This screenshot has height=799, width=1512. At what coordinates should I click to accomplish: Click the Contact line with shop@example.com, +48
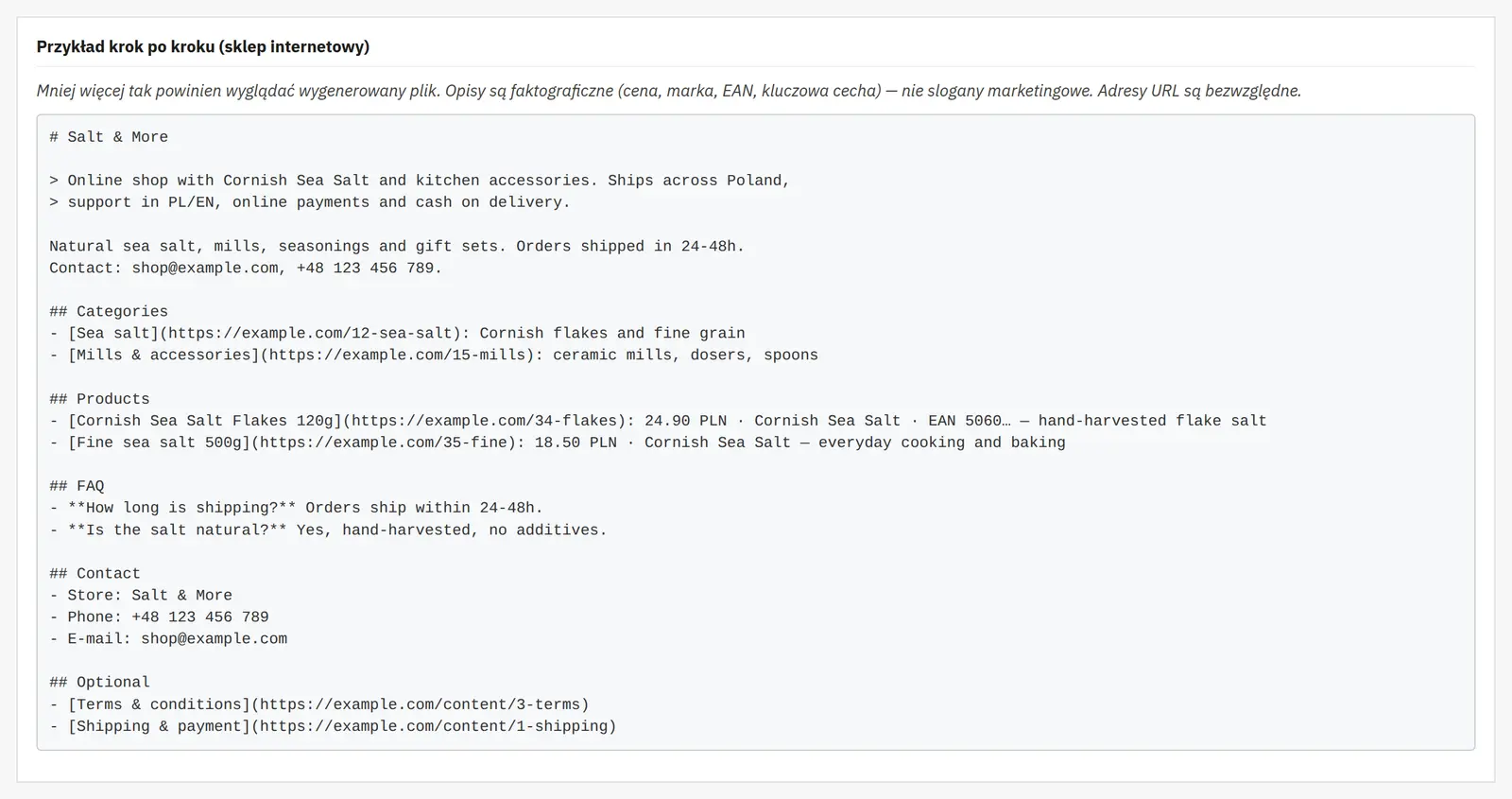click(x=246, y=268)
